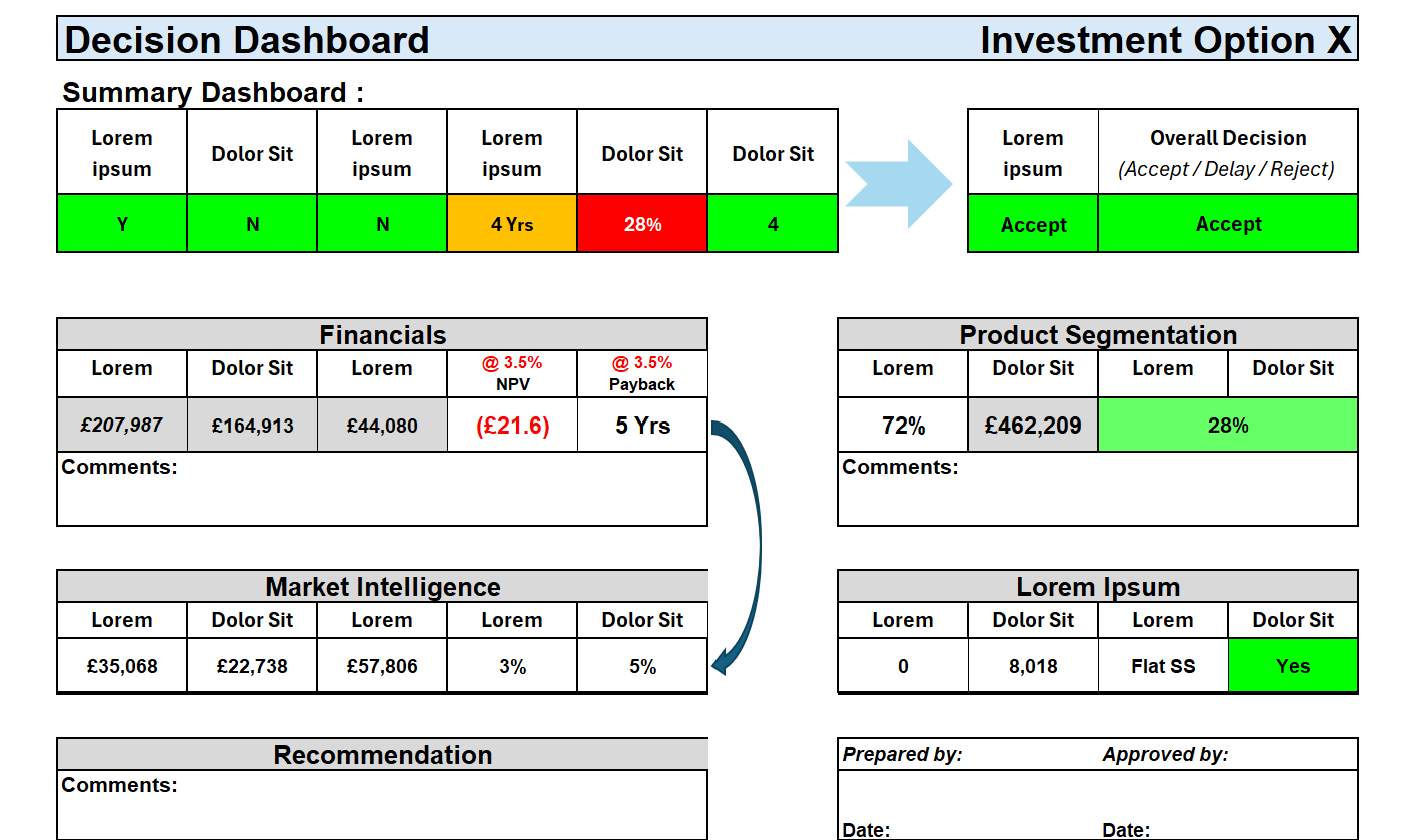Click the red (£21.6) NPV value

click(x=512, y=426)
